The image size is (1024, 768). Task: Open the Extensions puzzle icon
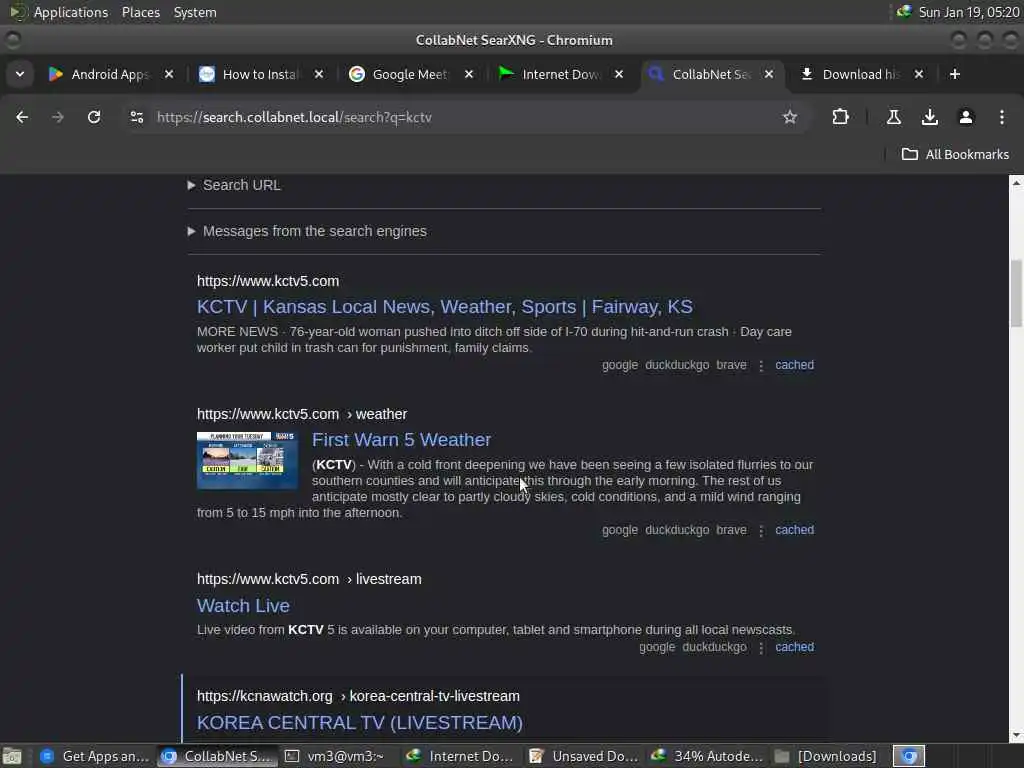(x=840, y=117)
